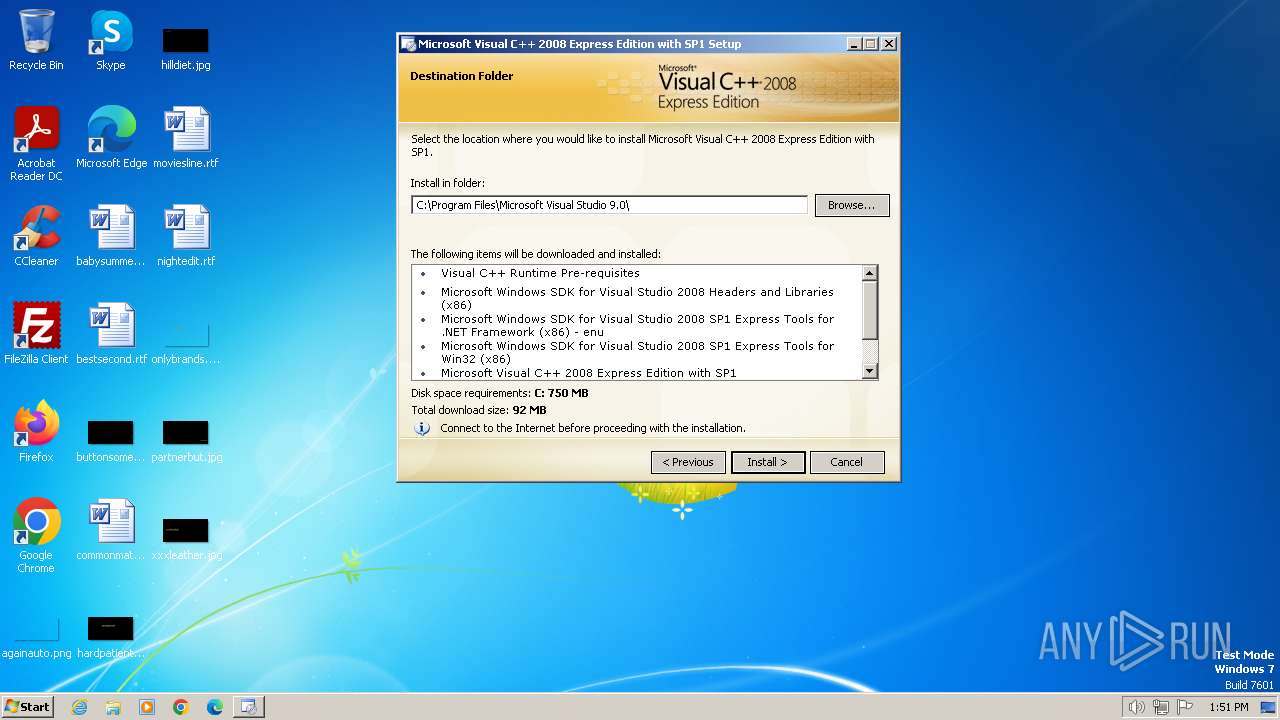1280x720 pixels.
Task: Select the SDK Express Tools for Win32 item
Action: (x=637, y=352)
